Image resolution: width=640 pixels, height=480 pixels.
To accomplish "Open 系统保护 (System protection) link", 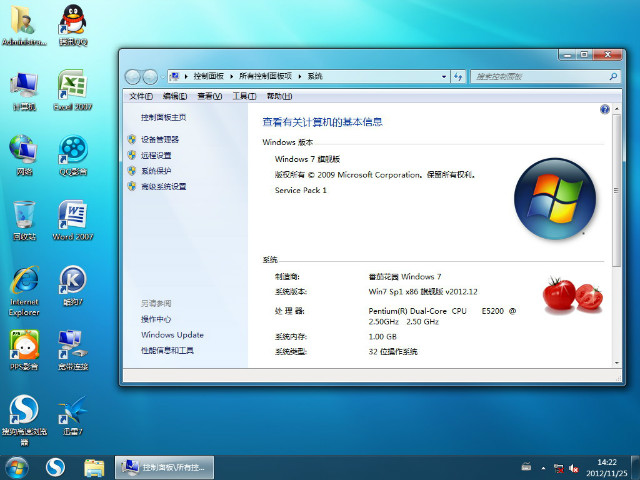I will (x=156, y=171).
